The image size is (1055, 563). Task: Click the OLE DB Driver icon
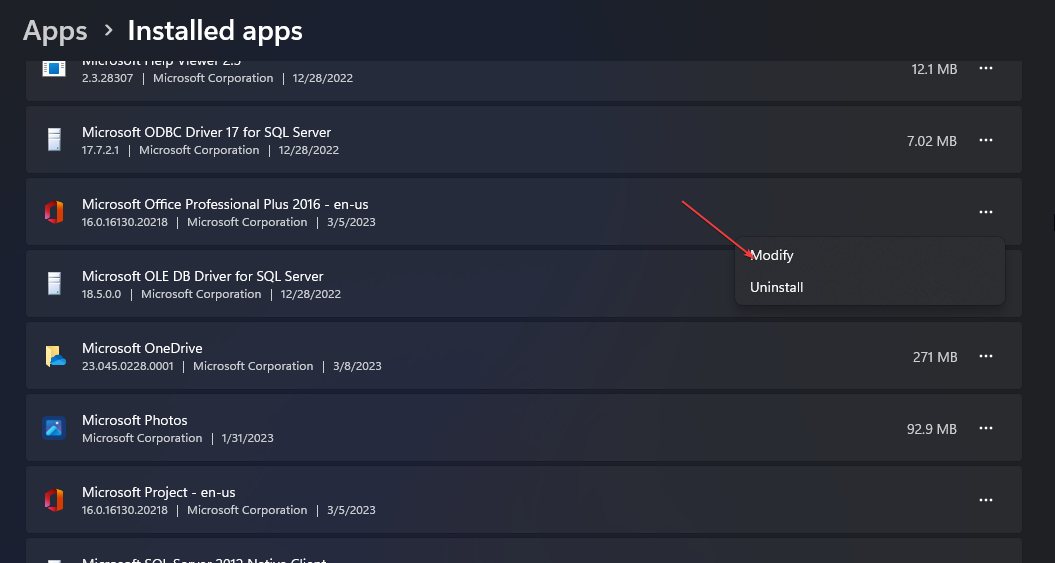click(54, 284)
